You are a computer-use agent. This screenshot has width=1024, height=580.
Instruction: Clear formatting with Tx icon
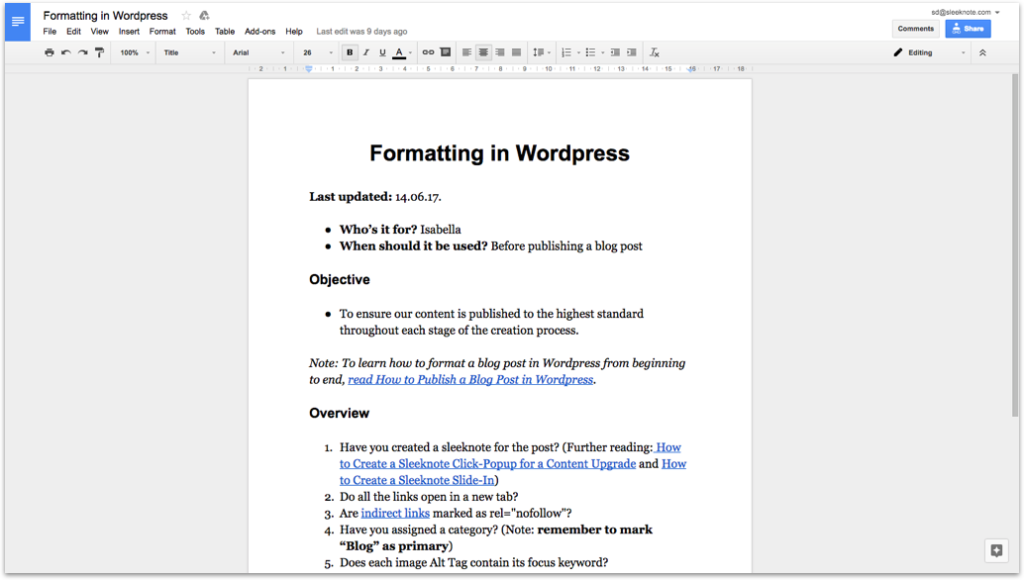pyautogui.click(x=654, y=52)
